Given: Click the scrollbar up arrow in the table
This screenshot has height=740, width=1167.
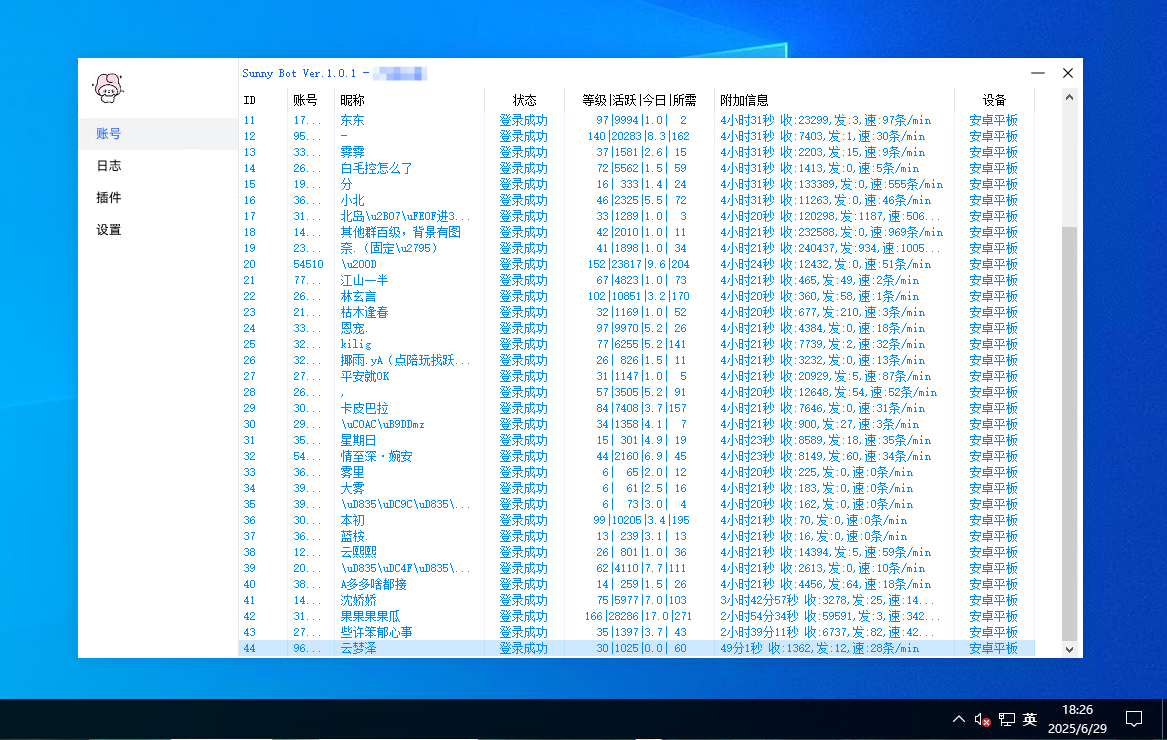Looking at the screenshot, I should [1069, 97].
